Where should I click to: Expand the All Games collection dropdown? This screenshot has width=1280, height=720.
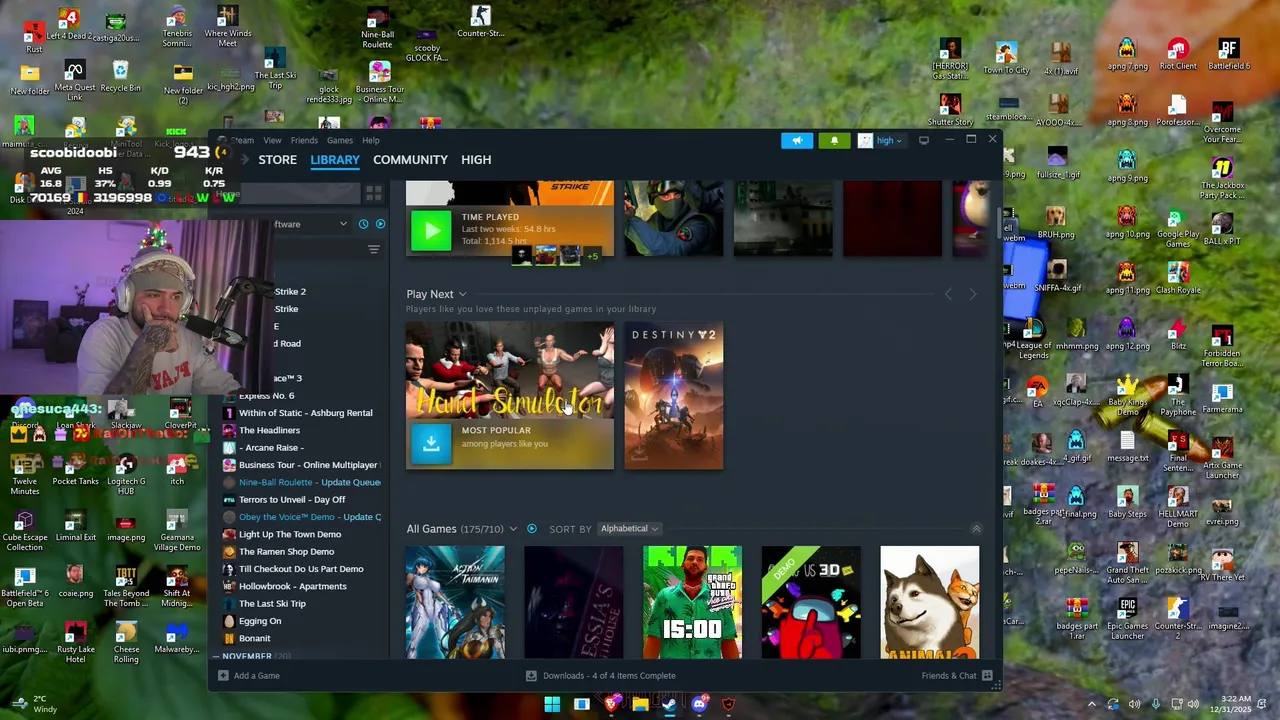click(513, 529)
